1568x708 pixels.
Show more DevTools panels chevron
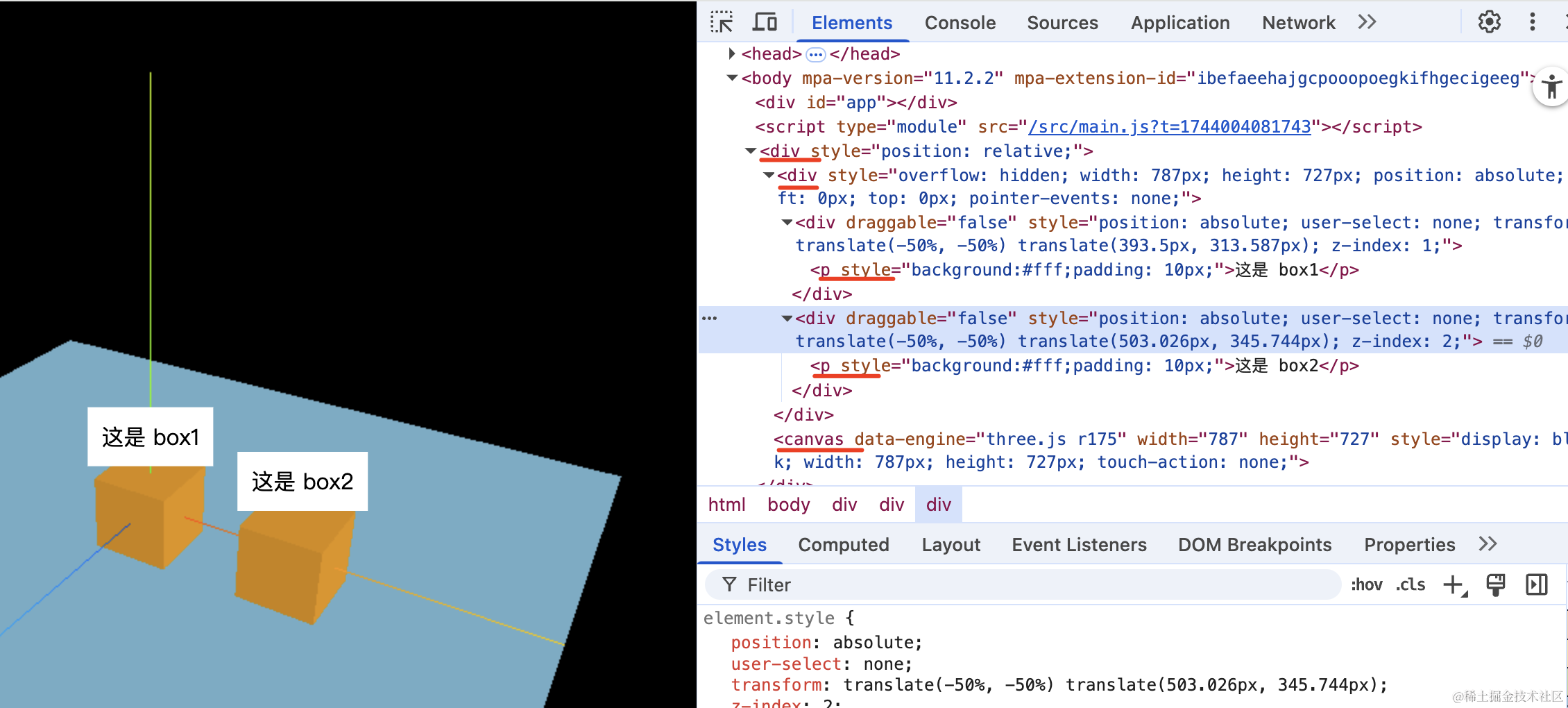click(x=1367, y=22)
